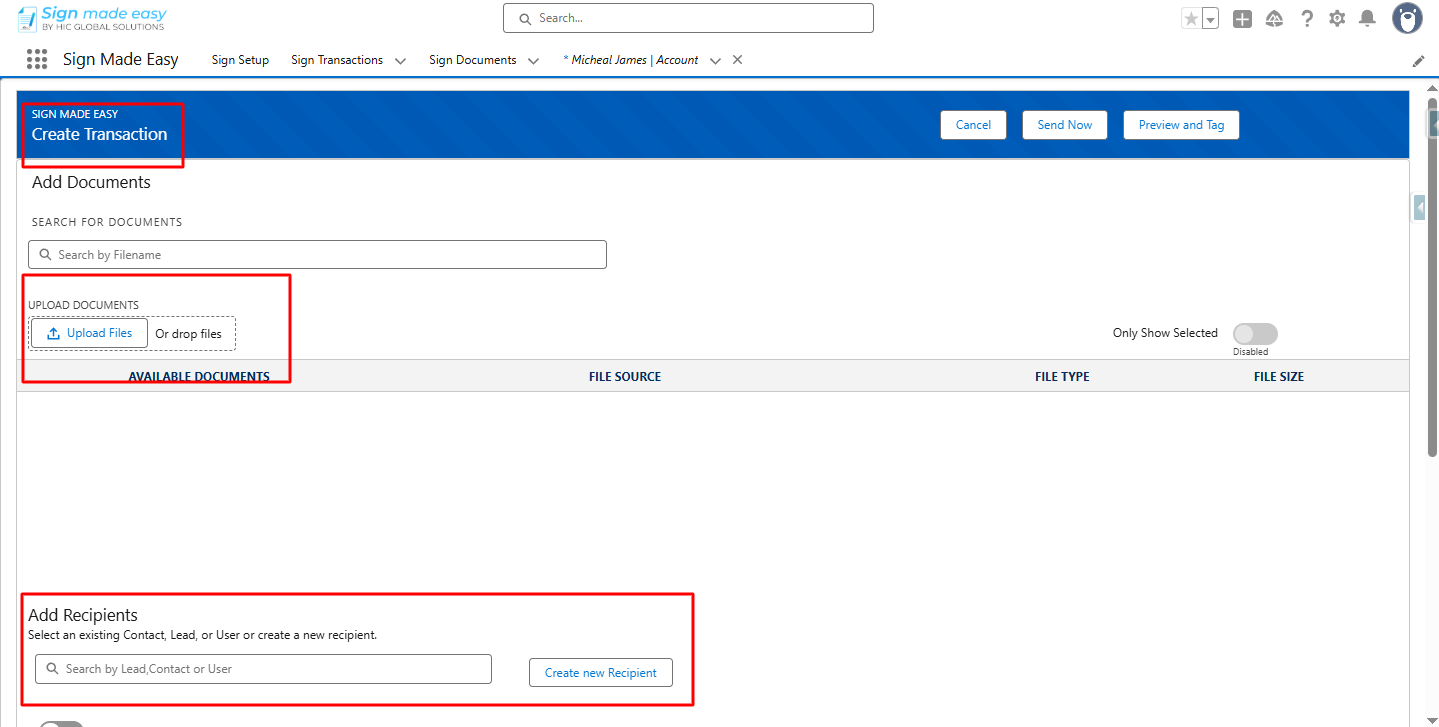Screen dimensions: 1439x727
Task: Open user profile avatar
Action: coord(1407,18)
